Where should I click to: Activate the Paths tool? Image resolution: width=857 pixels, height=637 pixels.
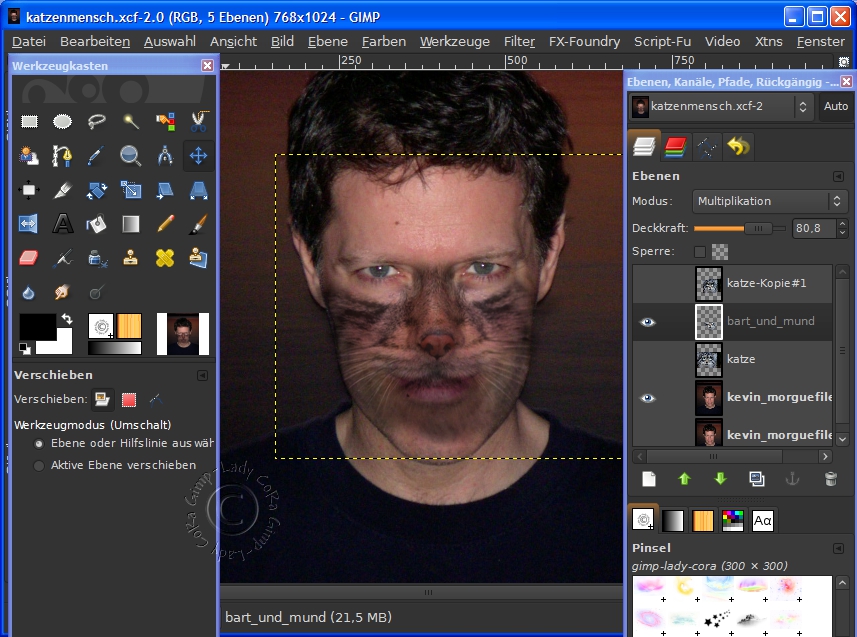62,156
